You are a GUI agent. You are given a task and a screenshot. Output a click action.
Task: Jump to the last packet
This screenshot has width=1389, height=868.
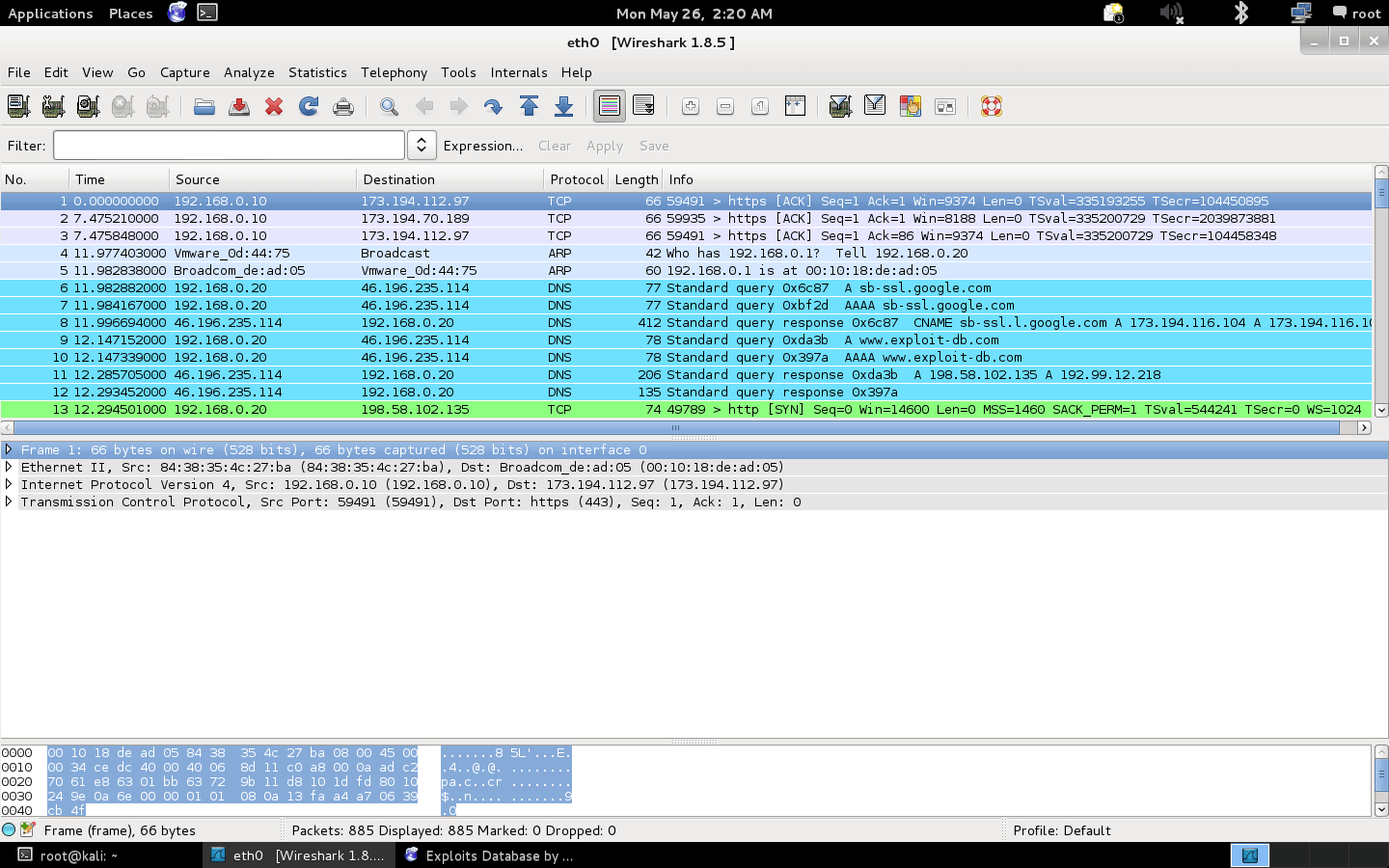[x=563, y=106]
